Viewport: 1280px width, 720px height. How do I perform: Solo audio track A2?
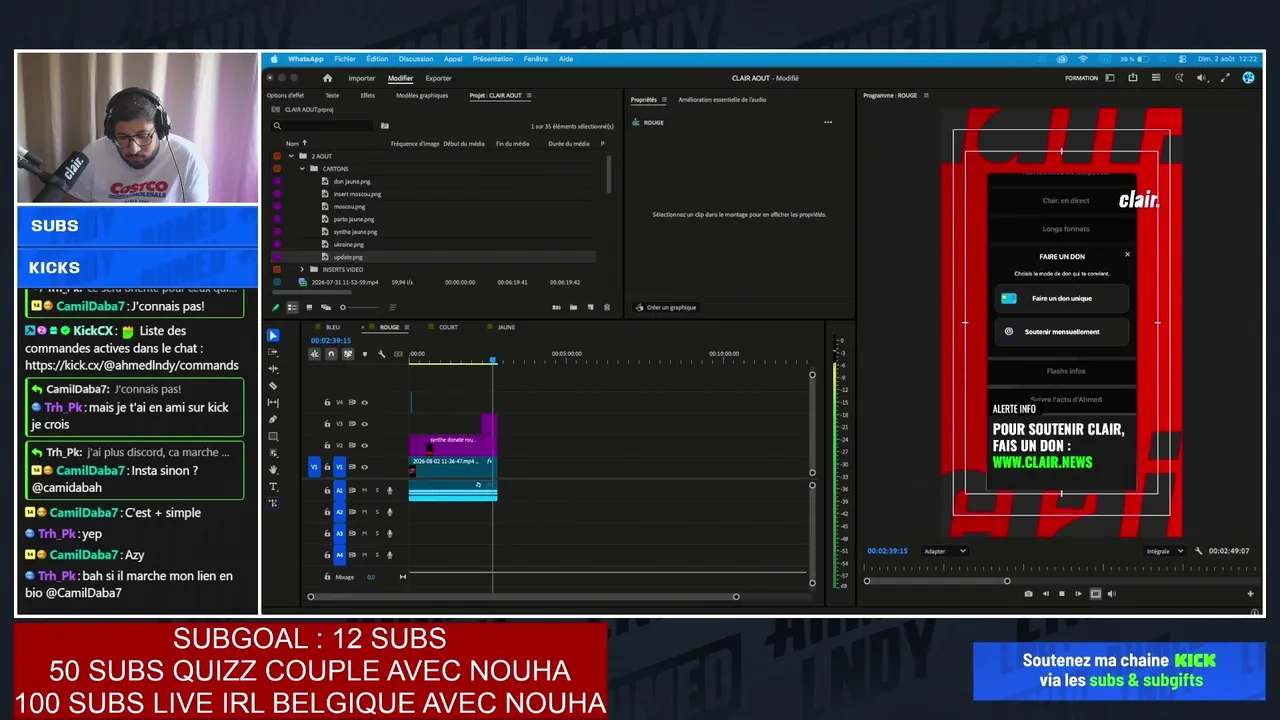pyautogui.click(x=377, y=512)
